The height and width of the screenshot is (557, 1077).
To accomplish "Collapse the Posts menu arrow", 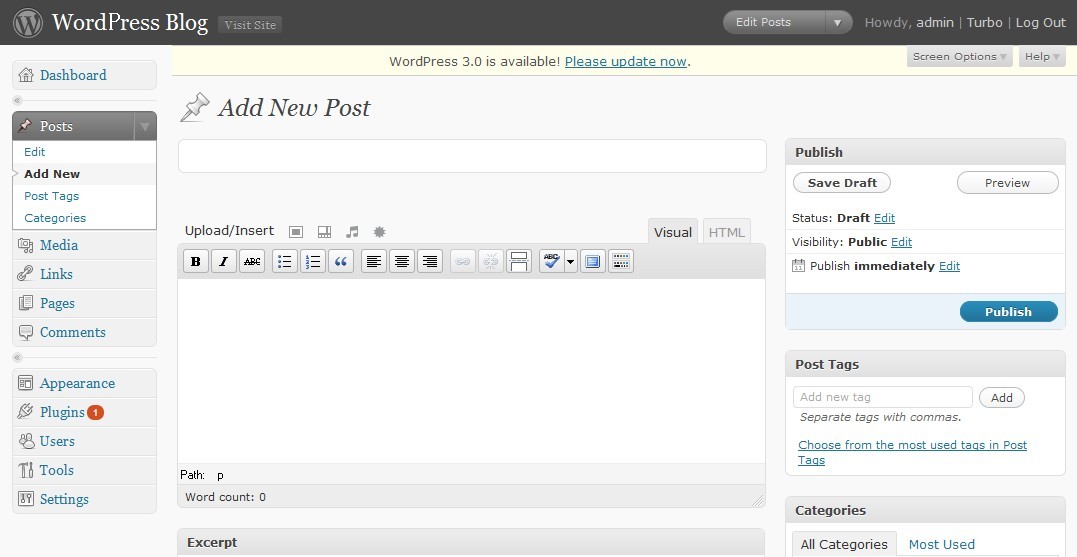I will 145,126.
